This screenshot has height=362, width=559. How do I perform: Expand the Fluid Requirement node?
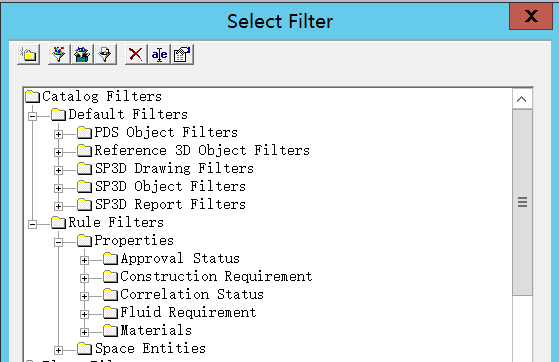84,314
